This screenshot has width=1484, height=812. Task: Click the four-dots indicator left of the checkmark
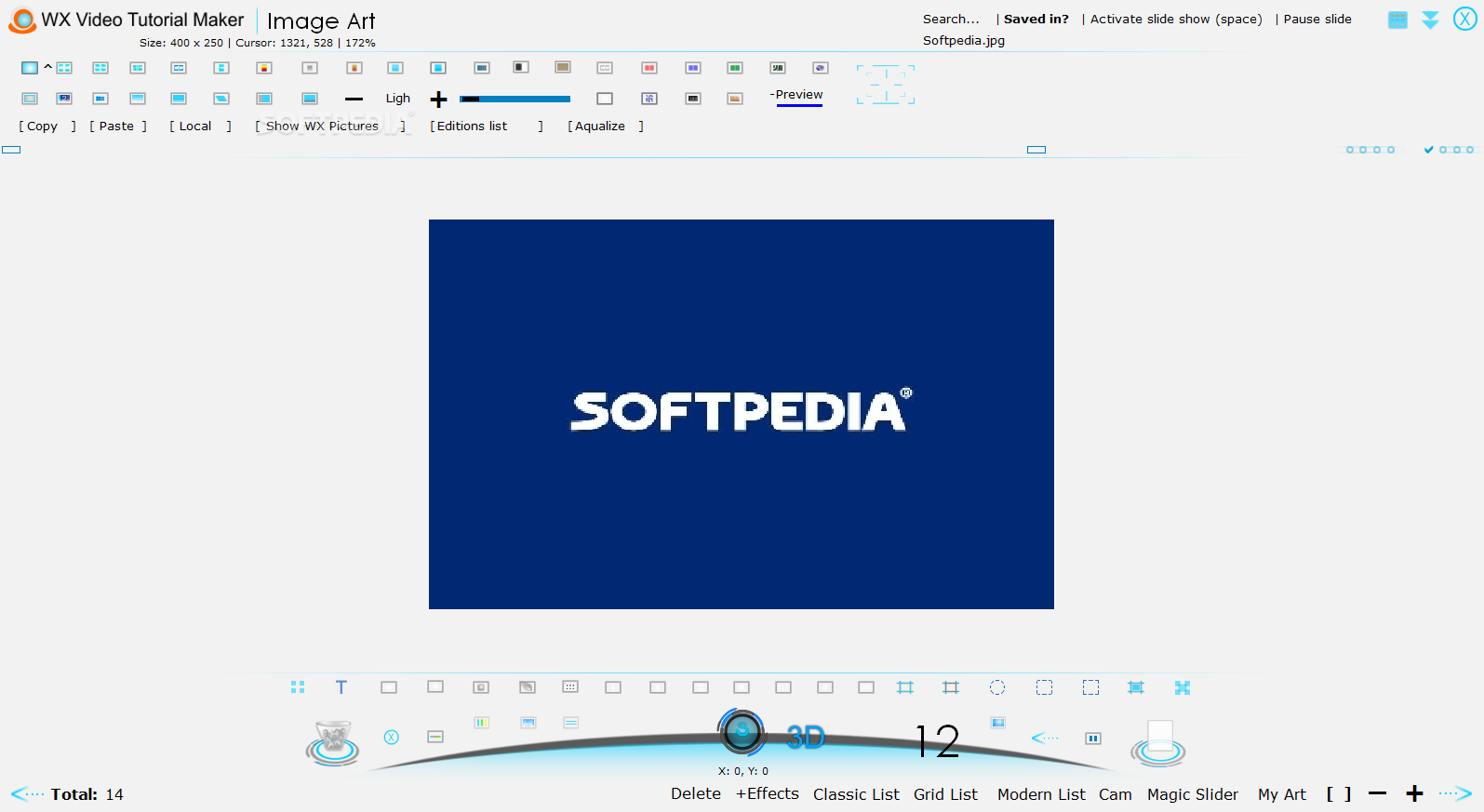click(x=1370, y=150)
